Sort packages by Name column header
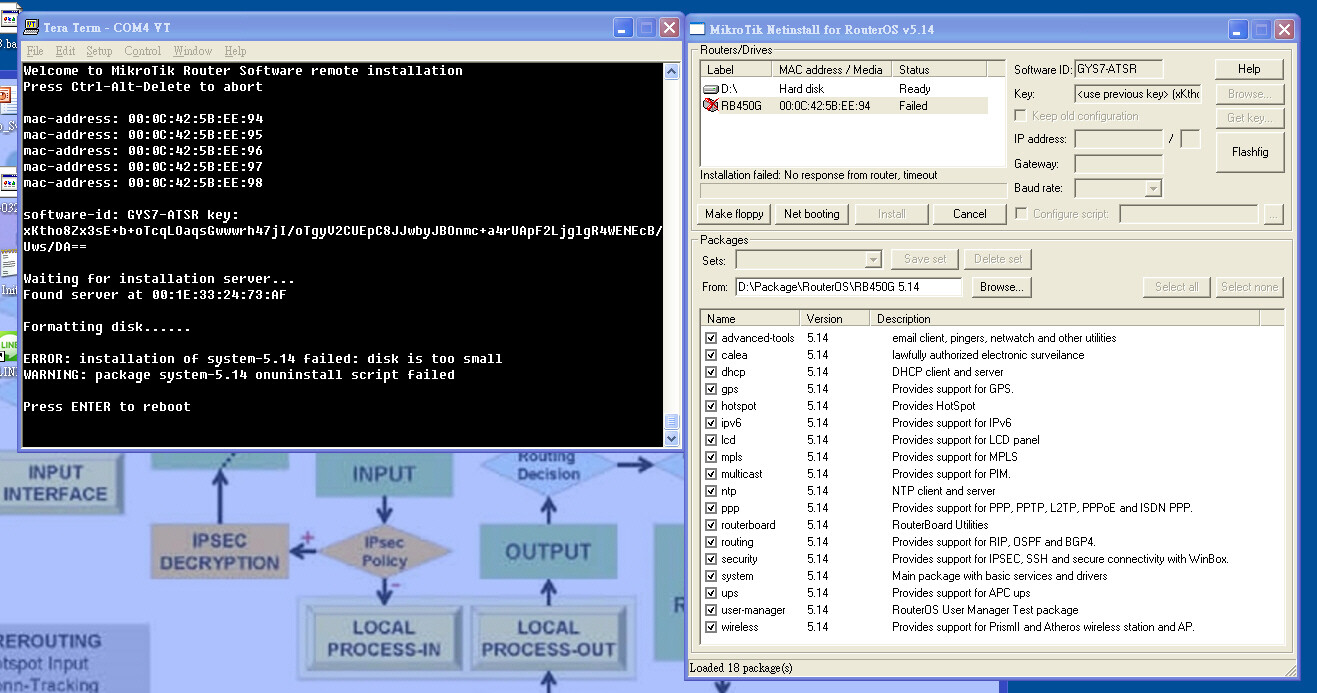Screen dimensions: 1317x693 (750, 319)
